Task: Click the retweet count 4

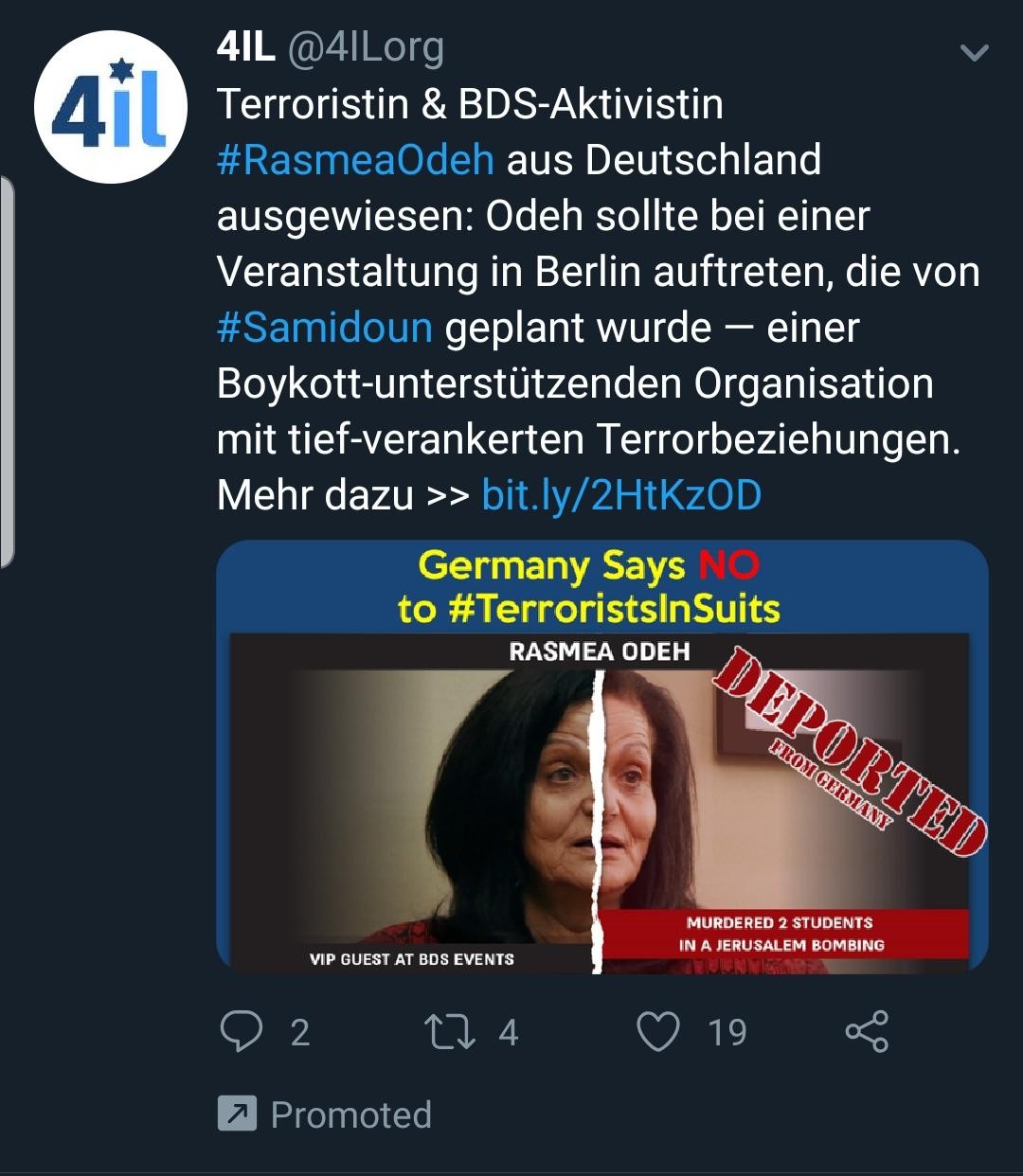Action: [509, 1032]
